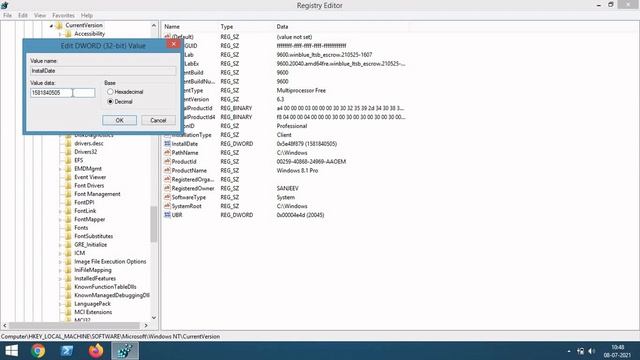Open the volume control in system tray
640x360 pixels.
click(x=592, y=351)
